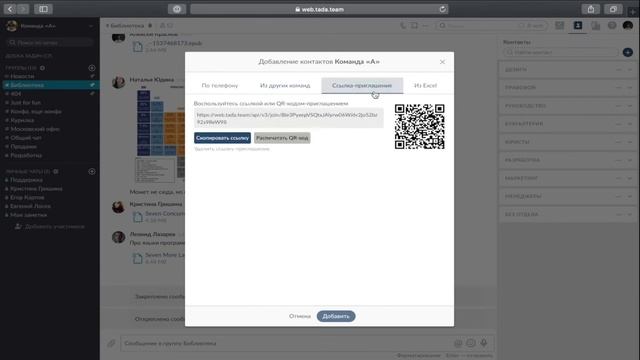Switch to the "Из Excel" tab
This screenshot has width=640, height=360.
click(425, 85)
